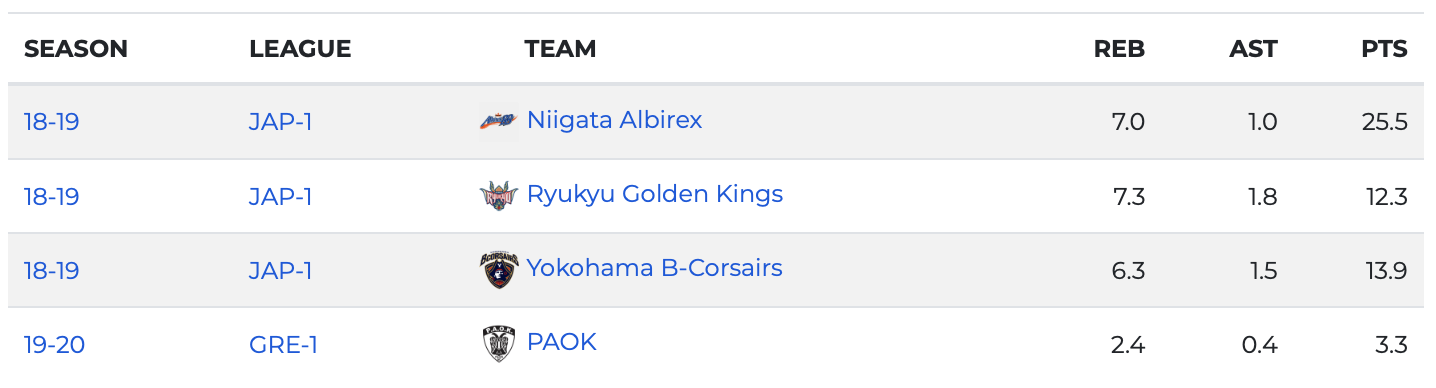Click the SEASON column header
The image size is (1436, 388).
pyautogui.click(x=76, y=49)
